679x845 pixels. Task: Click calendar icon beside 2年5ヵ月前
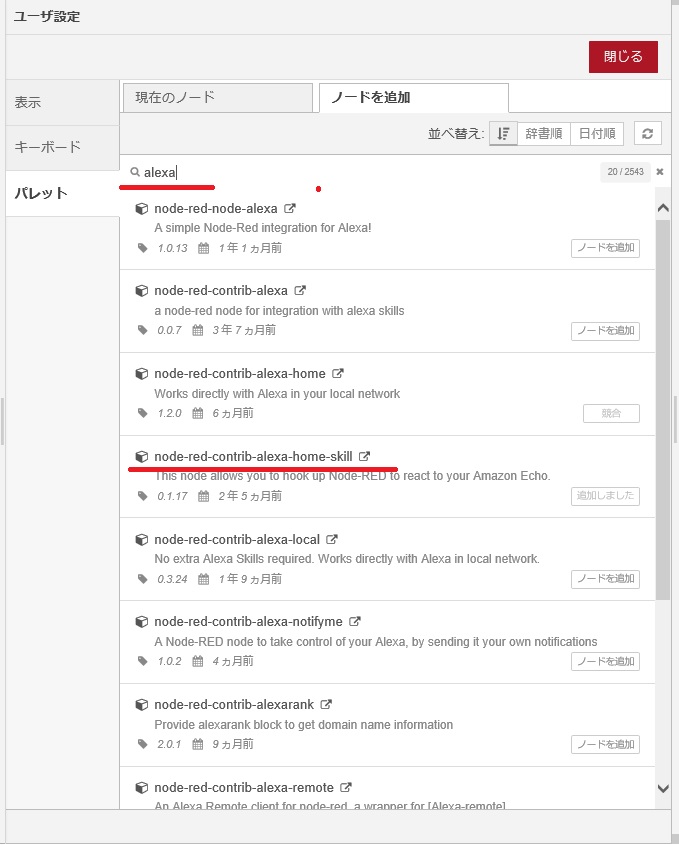tap(203, 496)
